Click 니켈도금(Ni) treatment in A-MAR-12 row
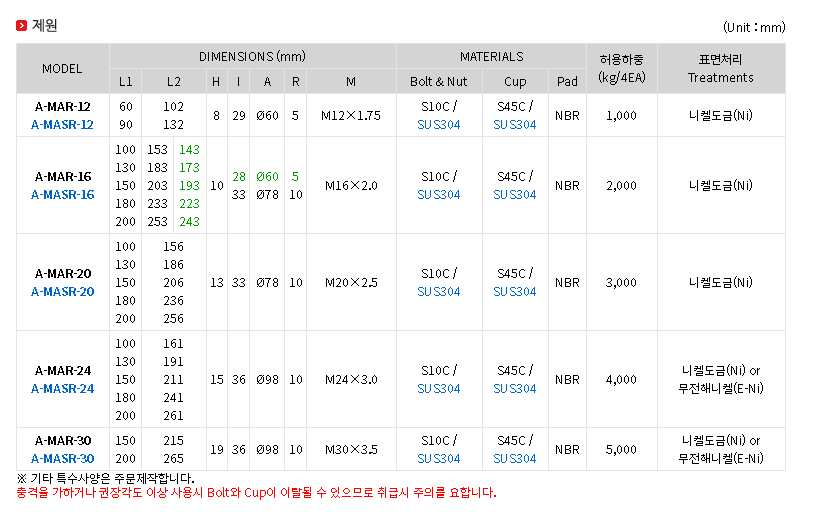825x519 pixels. tap(721, 116)
